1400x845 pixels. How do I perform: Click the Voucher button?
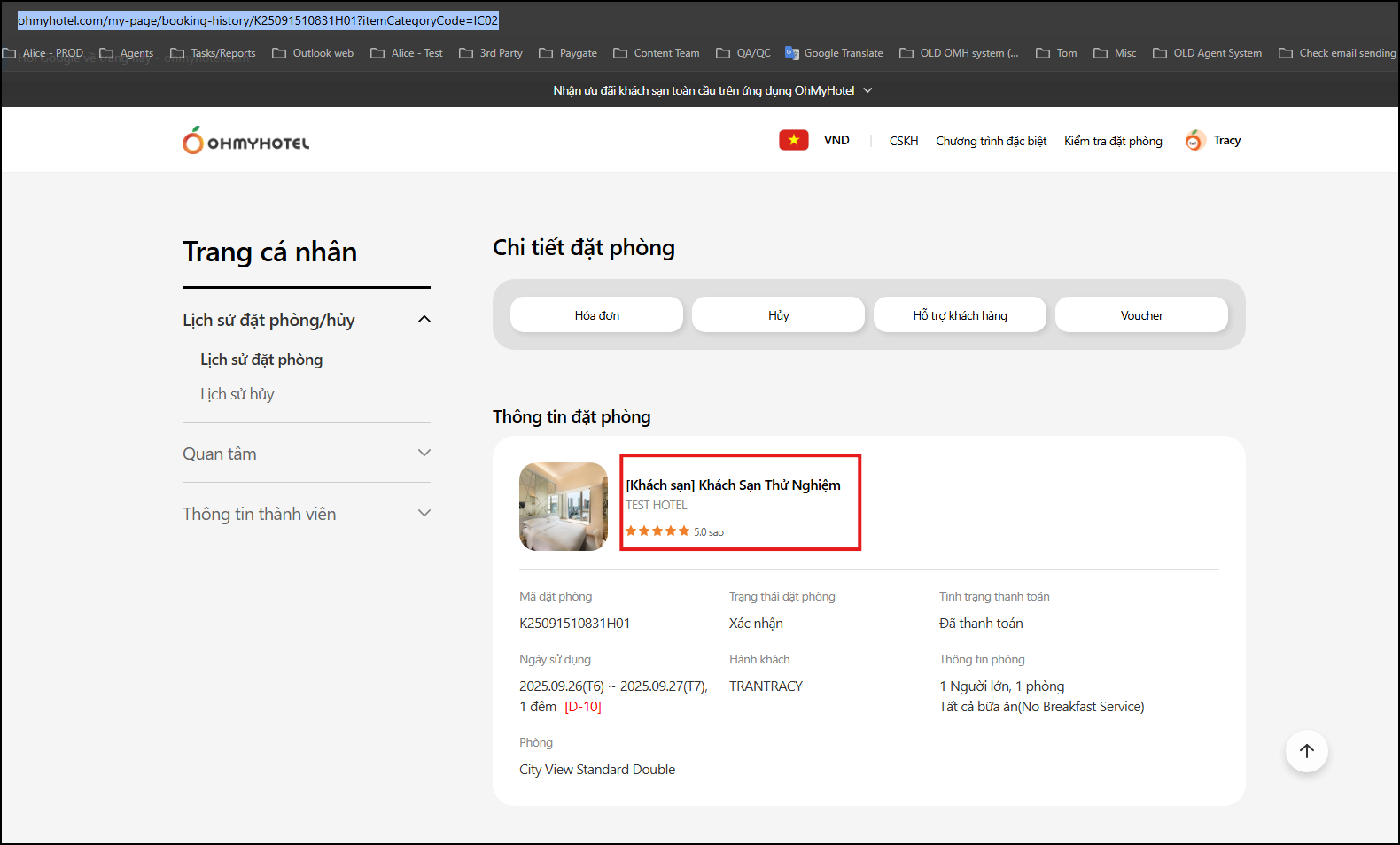(1141, 315)
